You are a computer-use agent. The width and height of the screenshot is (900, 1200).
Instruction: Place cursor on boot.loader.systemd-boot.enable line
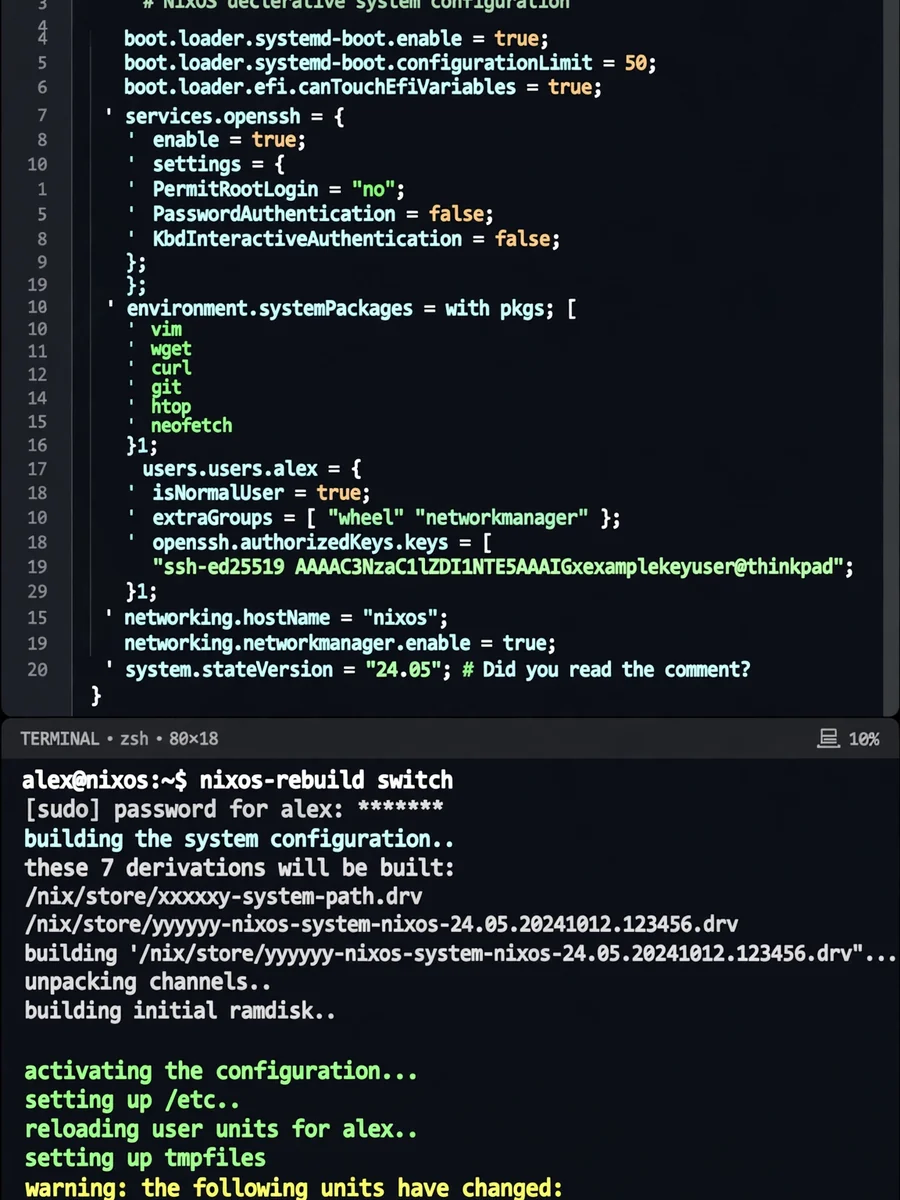click(x=336, y=39)
